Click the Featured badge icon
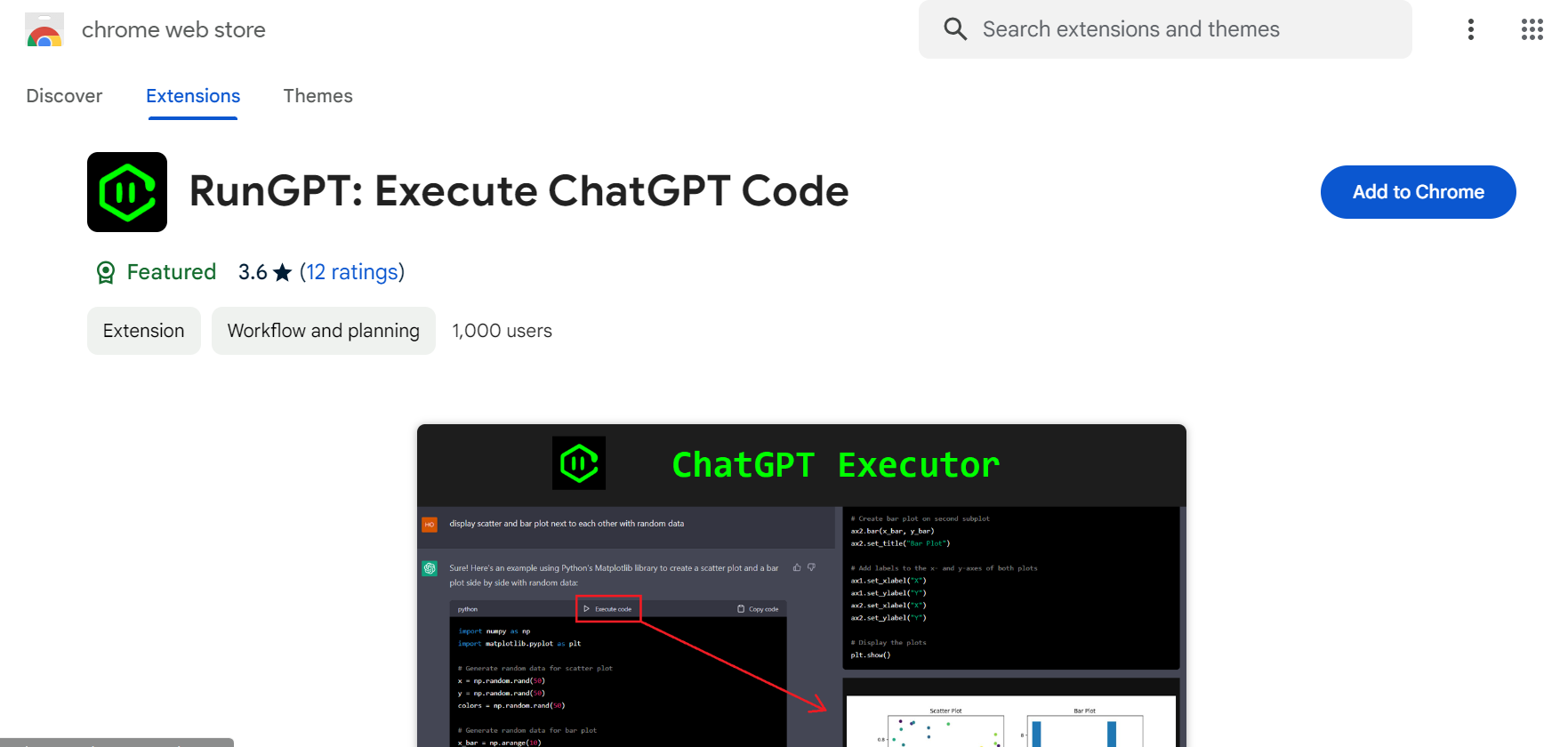The width and height of the screenshot is (1568, 747). click(x=105, y=271)
